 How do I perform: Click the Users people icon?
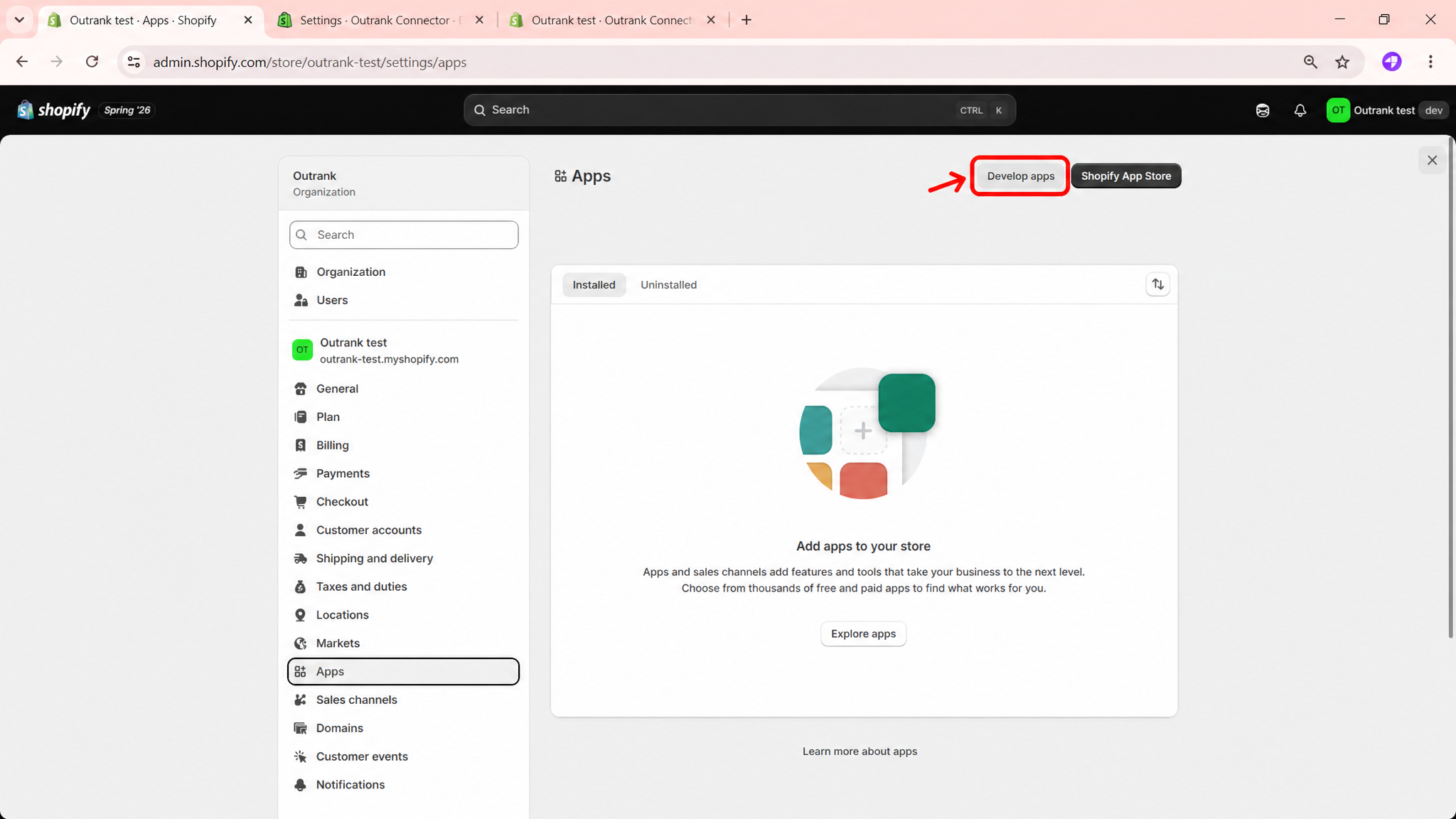tap(301, 300)
